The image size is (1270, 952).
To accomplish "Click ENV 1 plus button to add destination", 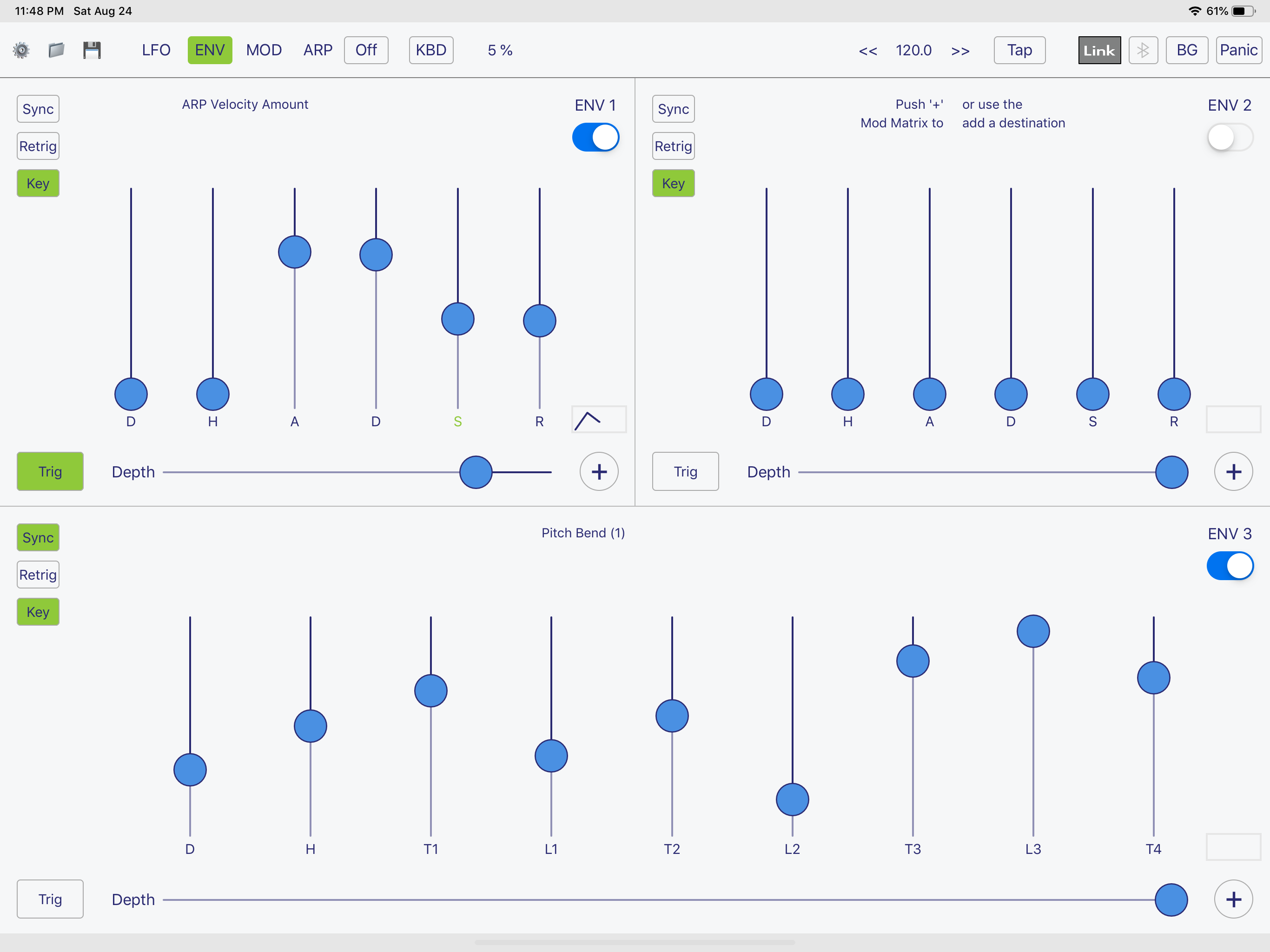I will [599, 472].
